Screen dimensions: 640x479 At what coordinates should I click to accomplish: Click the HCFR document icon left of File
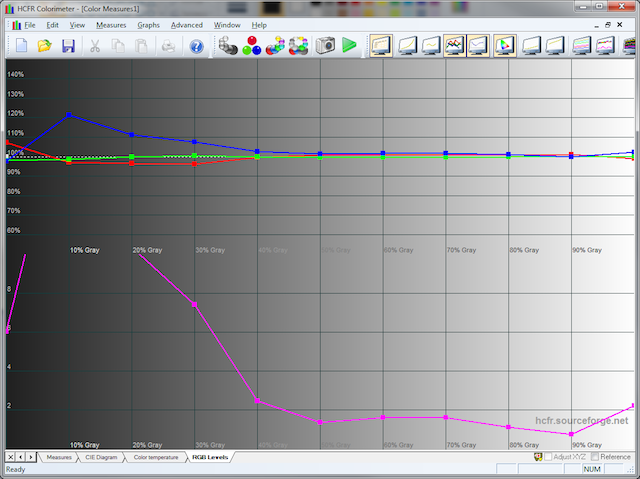(x=16, y=25)
